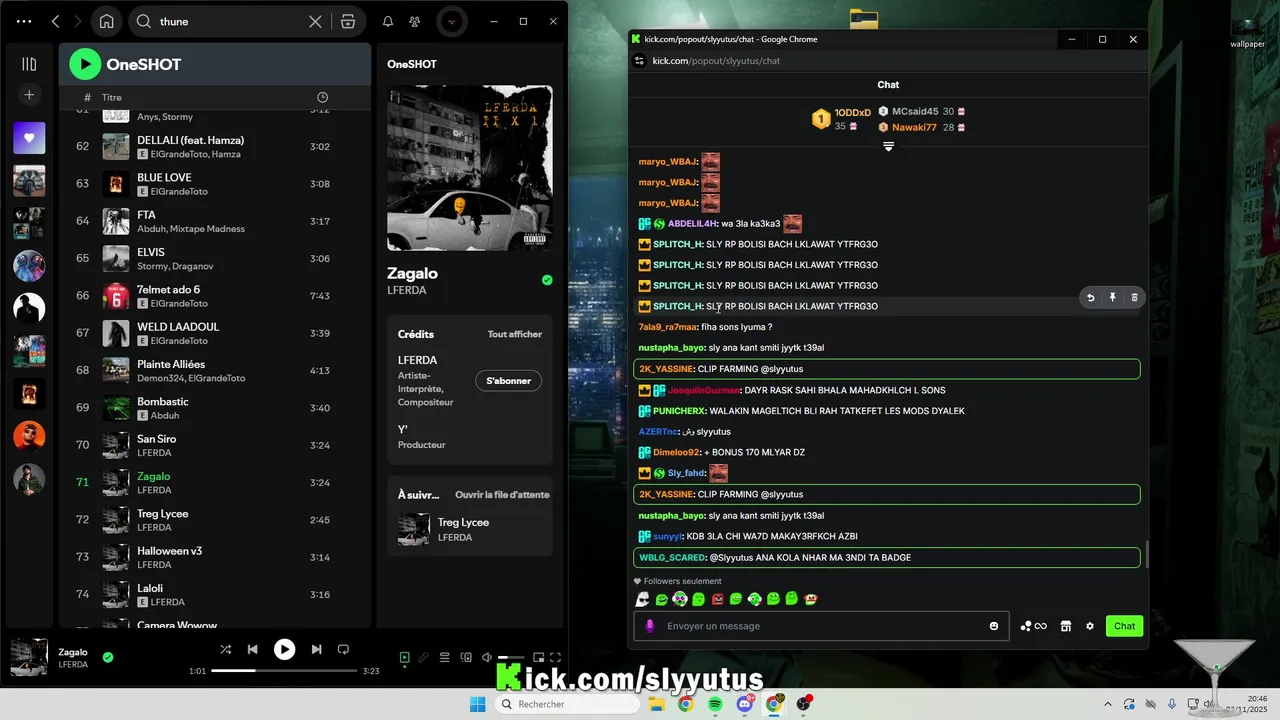
Task: Open the Spotify three-dots menu
Action: (24, 21)
